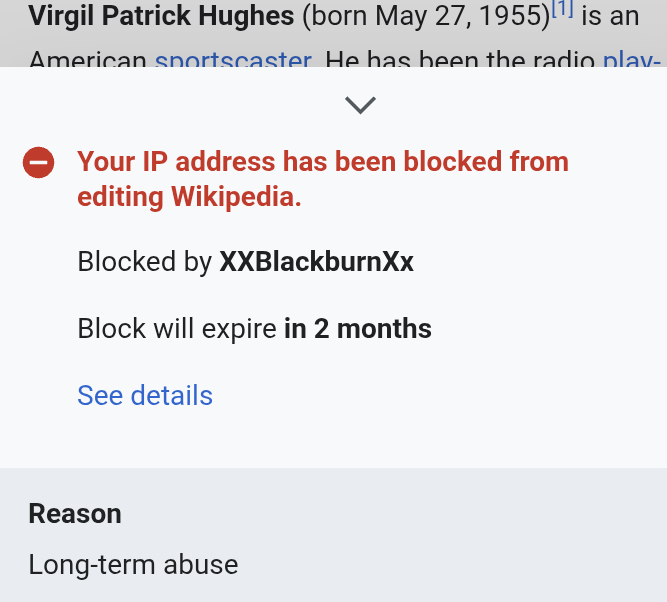Image resolution: width=667 pixels, height=602 pixels.
Task: Open the partially visible play- link
Action: [631, 60]
